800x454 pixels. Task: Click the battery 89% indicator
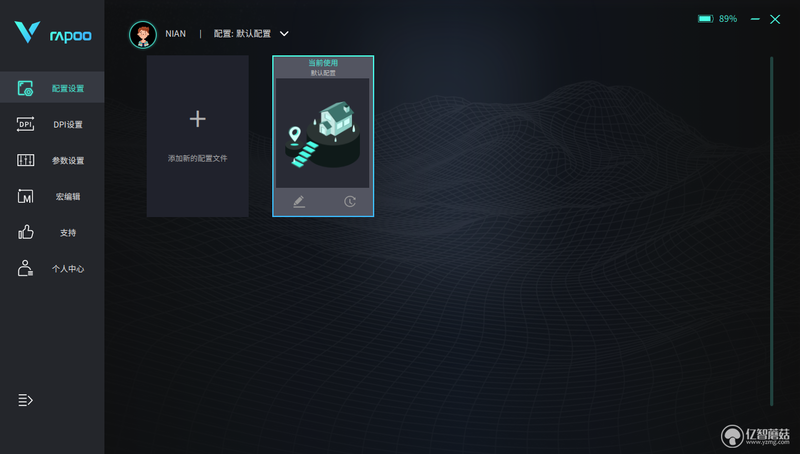[717, 19]
